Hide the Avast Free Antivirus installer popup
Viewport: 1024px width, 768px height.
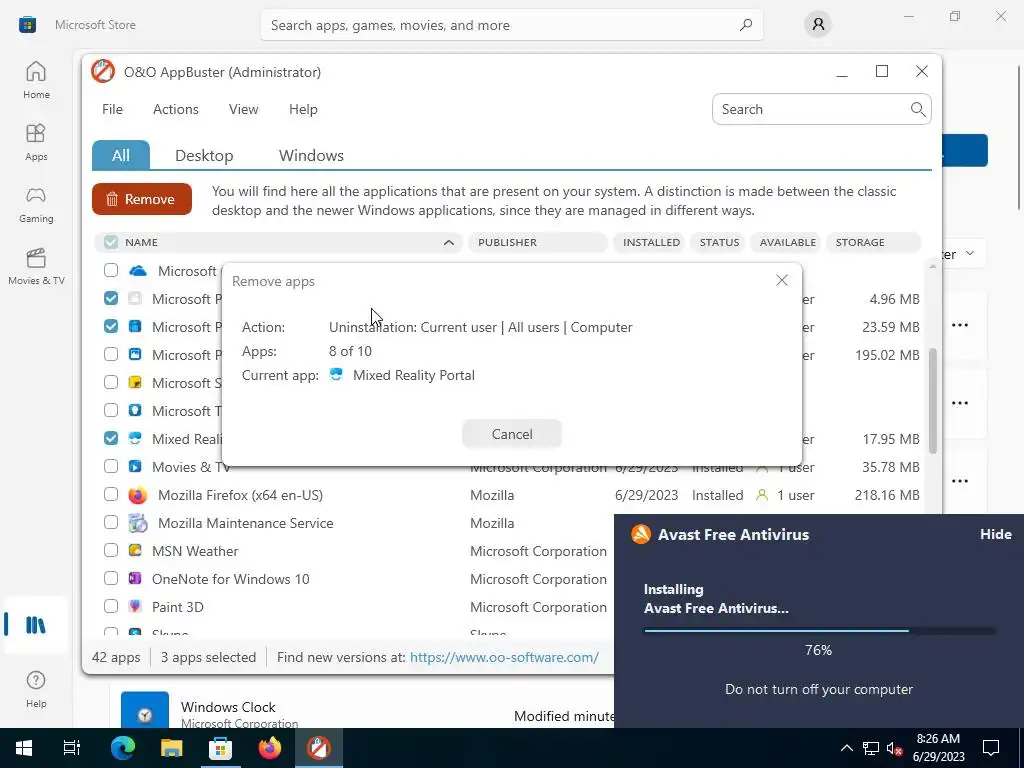pyautogui.click(x=996, y=534)
